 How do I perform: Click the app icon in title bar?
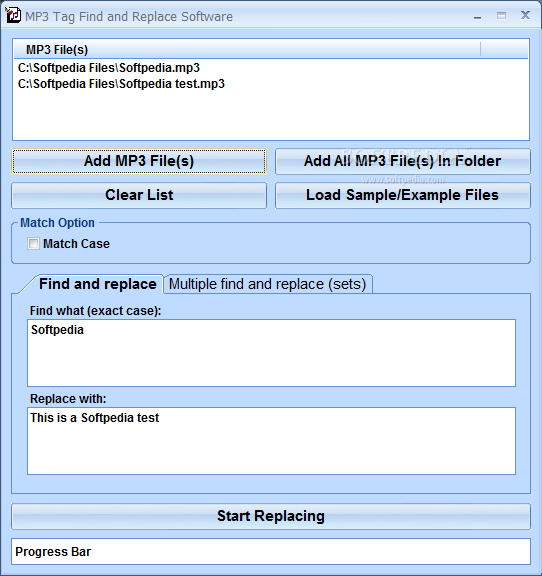[13, 15]
